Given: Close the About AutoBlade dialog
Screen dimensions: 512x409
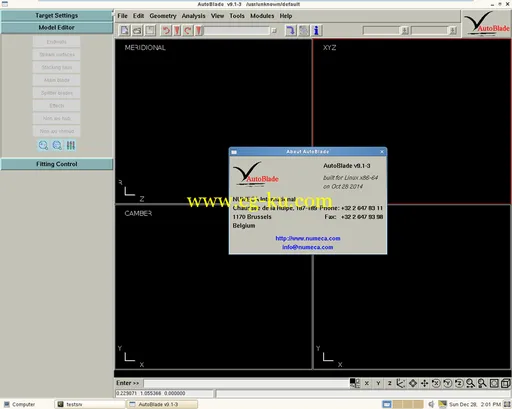Looking at the screenshot, I should [382, 152].
